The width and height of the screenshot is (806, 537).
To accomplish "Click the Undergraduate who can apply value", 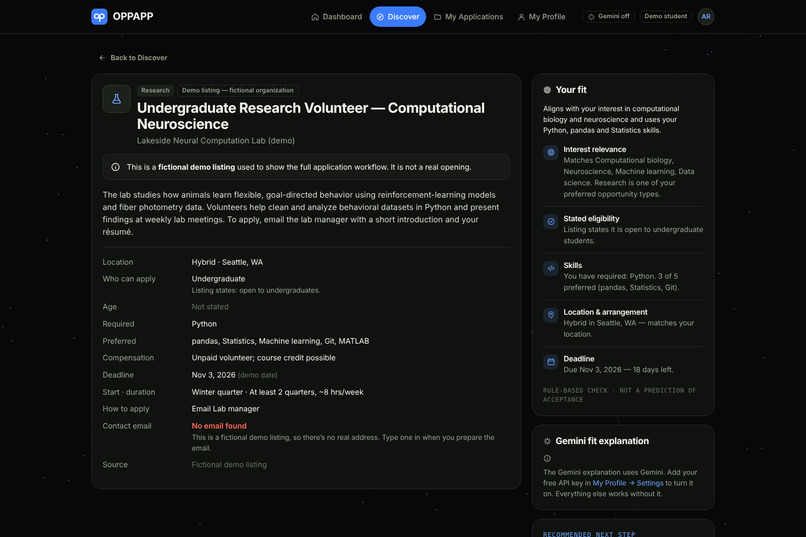I will (218, 279).
